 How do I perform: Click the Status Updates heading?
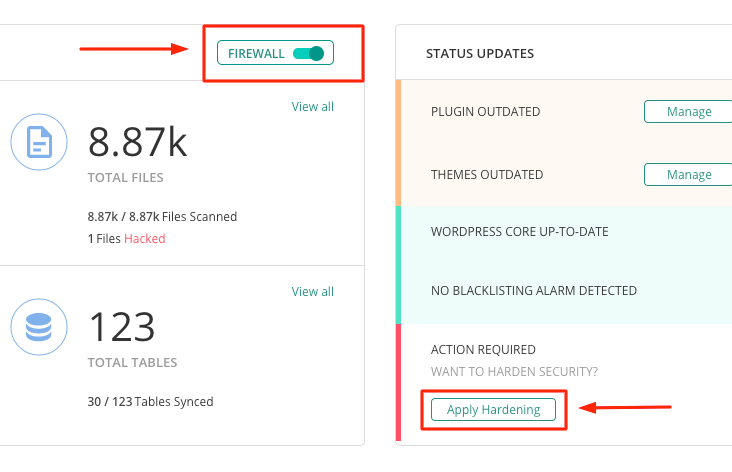(x=479, y=54)
